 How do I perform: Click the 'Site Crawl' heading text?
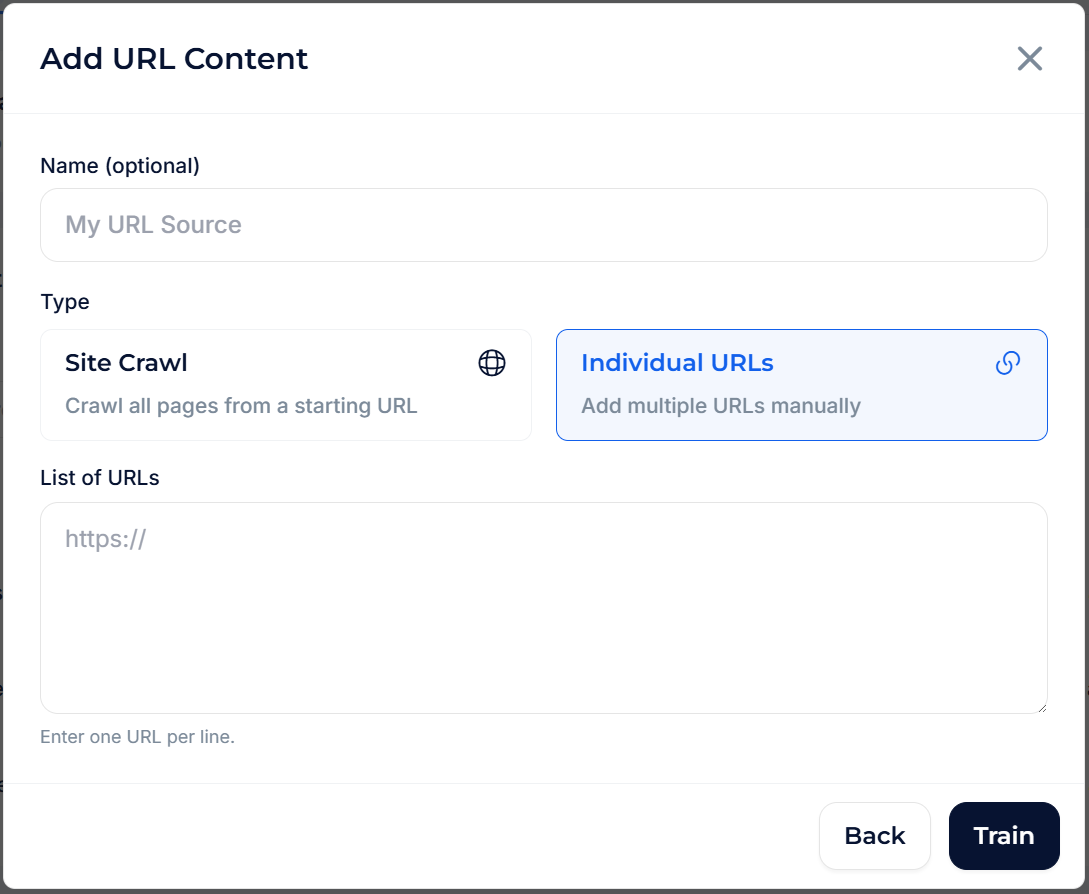click(126, 363)
